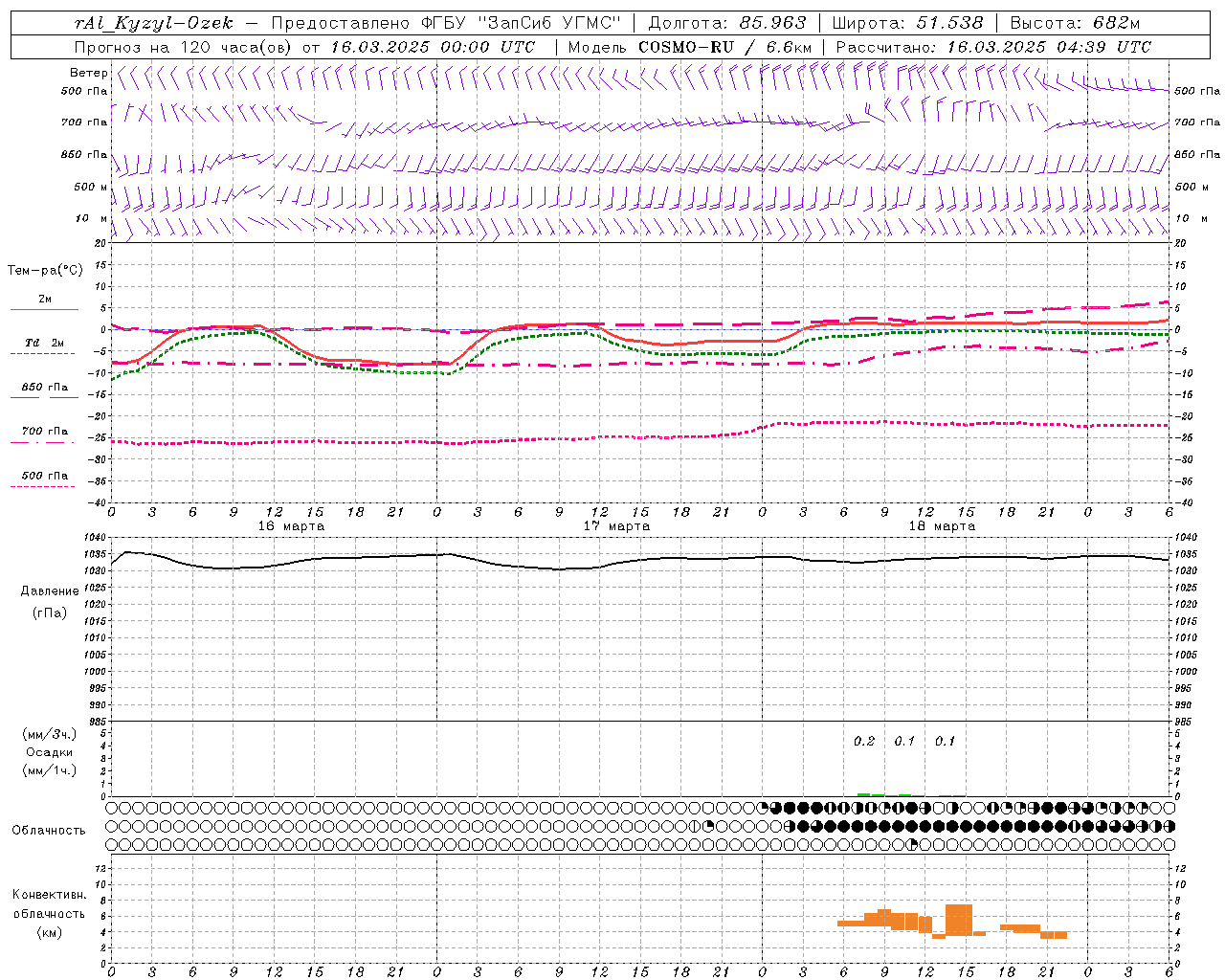Click the Долгота: 85.963 value

727,23
